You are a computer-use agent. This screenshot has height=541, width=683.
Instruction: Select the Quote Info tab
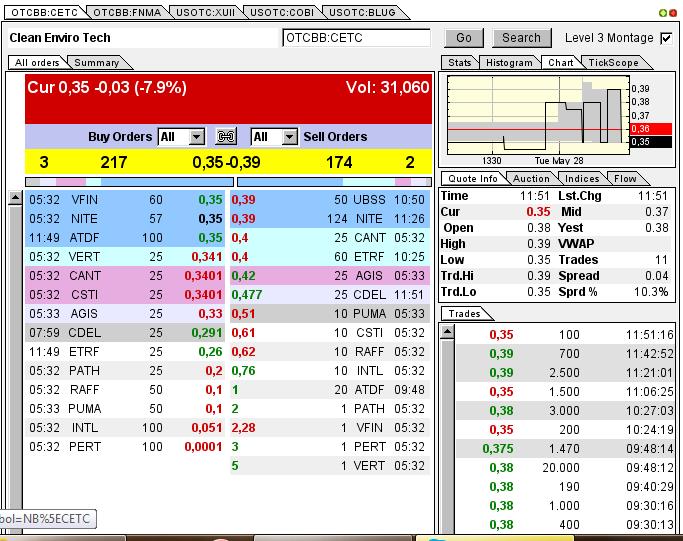473,179
